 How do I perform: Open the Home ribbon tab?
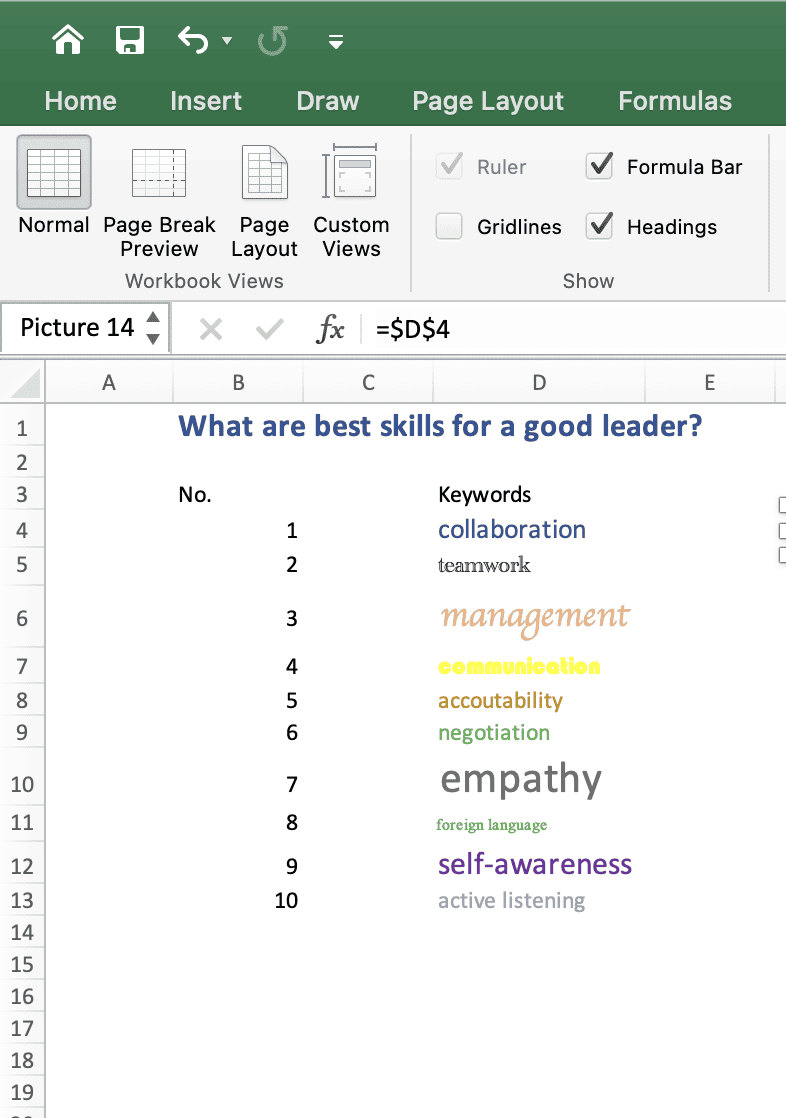81,101
